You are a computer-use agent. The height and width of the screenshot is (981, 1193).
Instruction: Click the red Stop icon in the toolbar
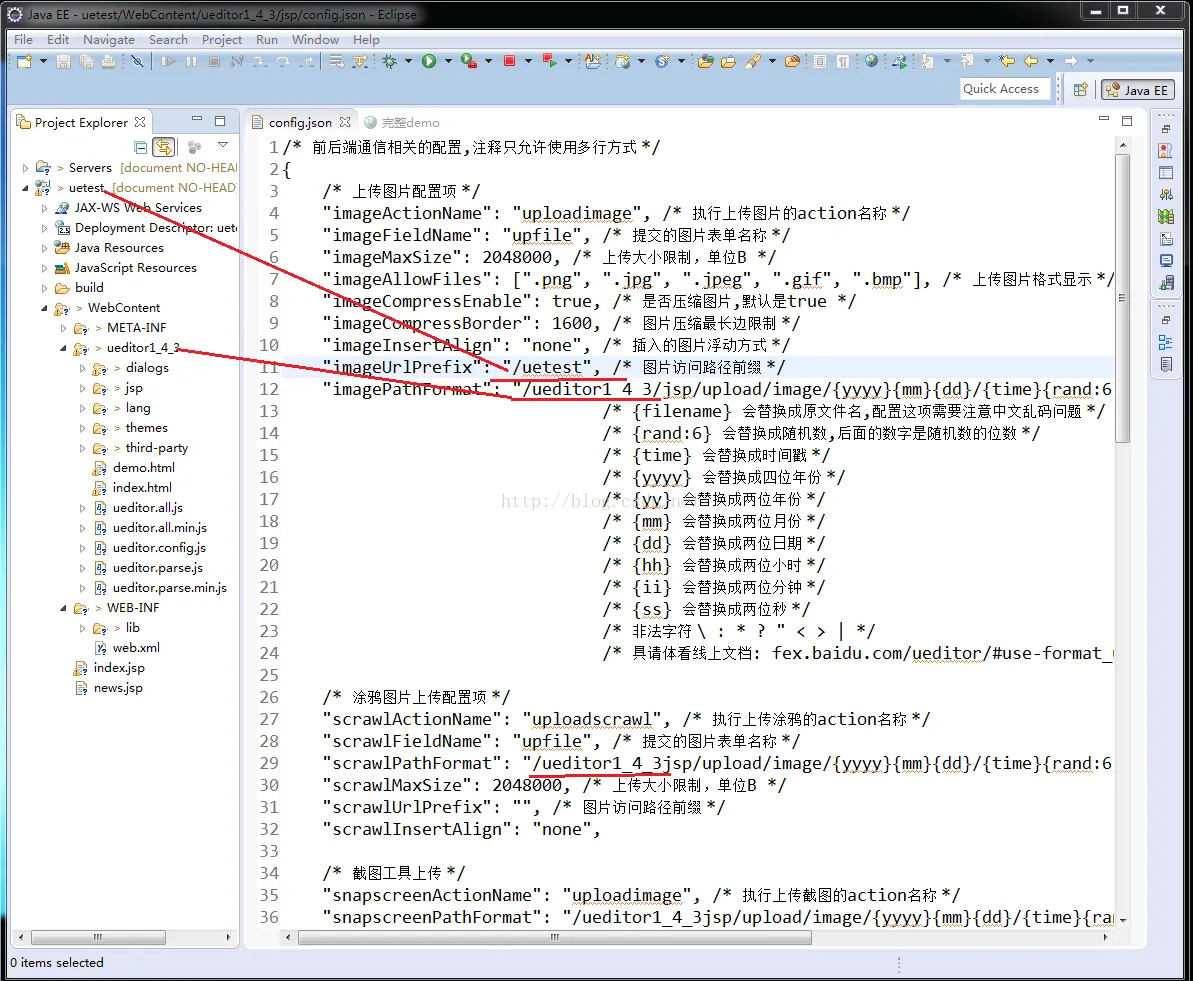[510, 61]
